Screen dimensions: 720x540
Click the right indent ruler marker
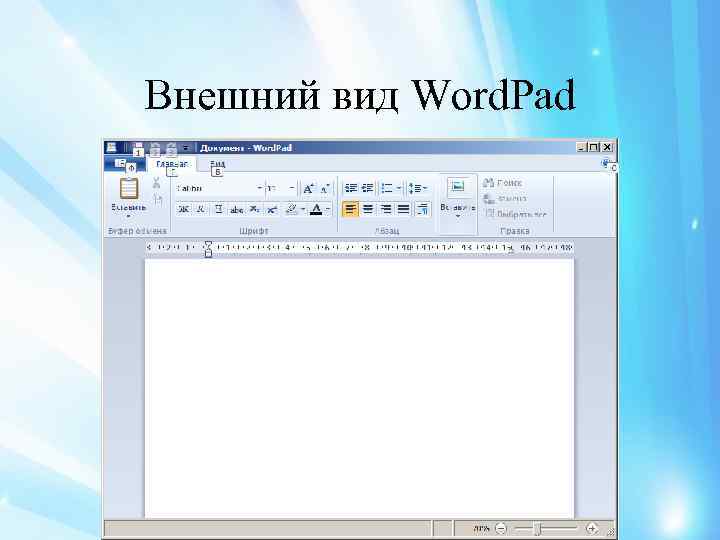510,251
